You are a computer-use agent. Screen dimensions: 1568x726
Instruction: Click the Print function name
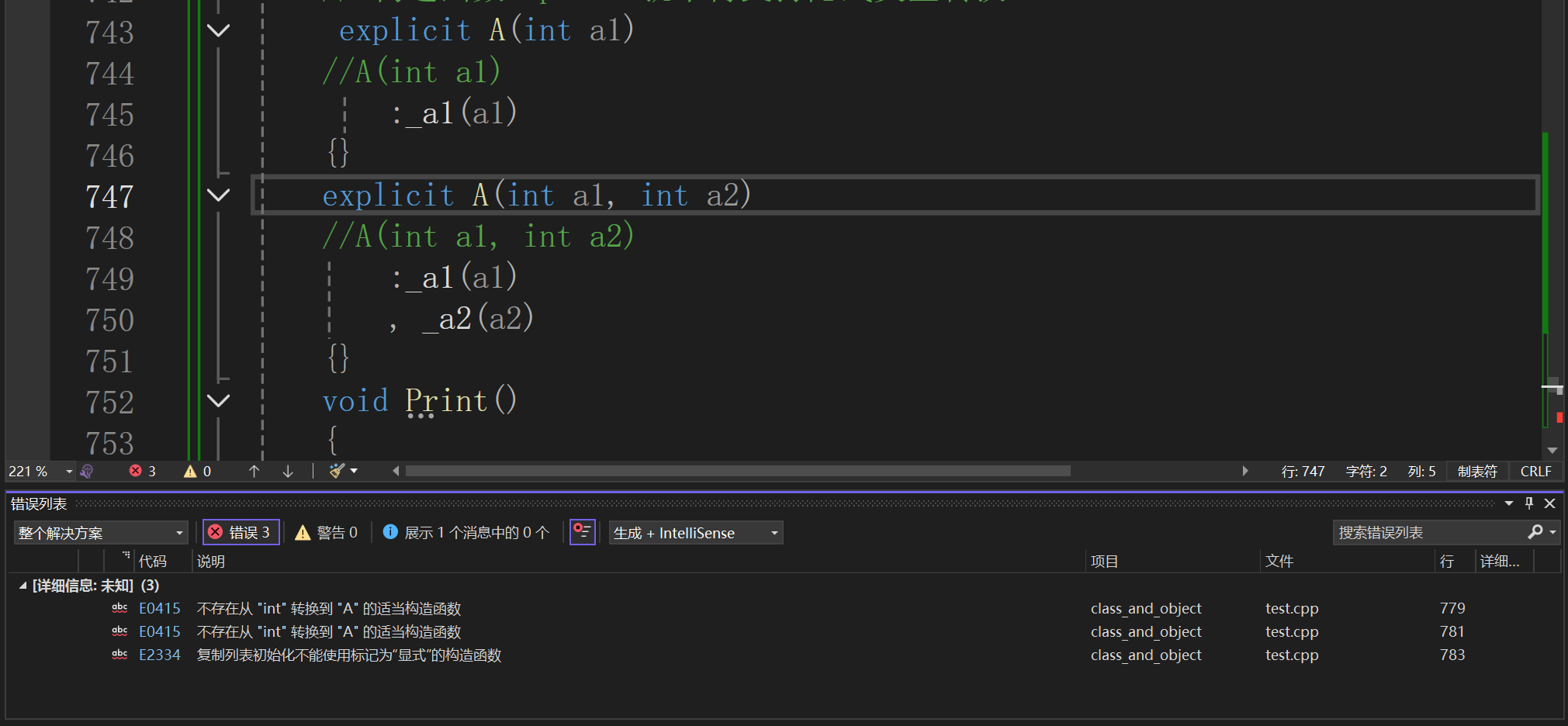coord(446,401)
